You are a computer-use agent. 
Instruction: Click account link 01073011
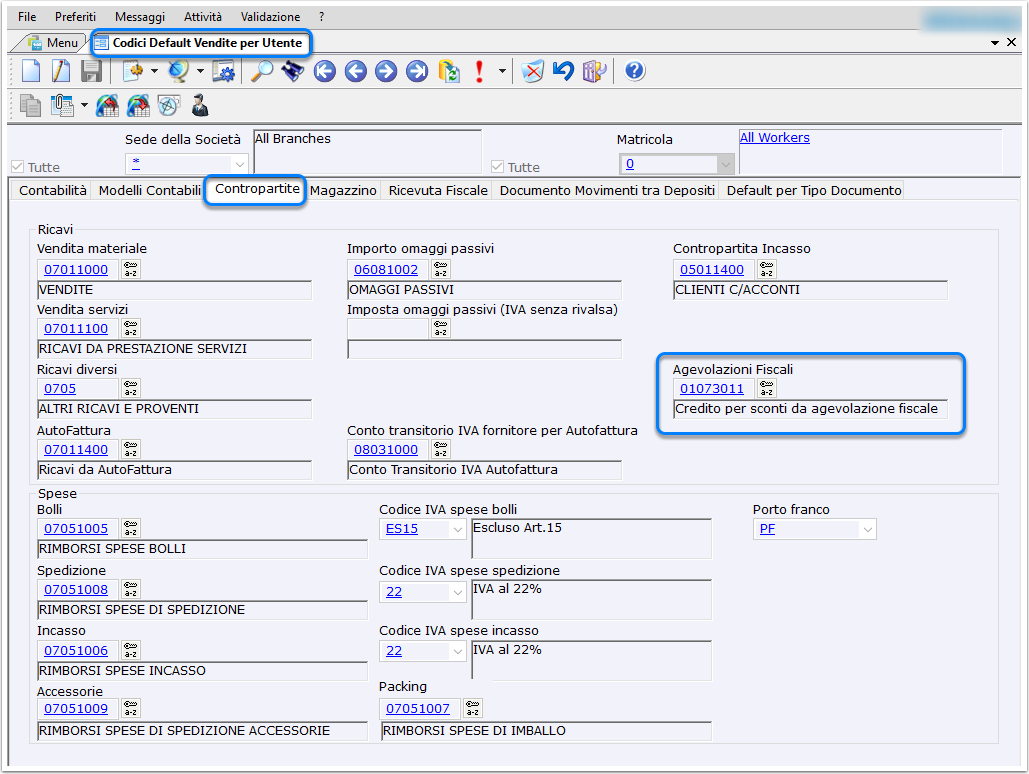point(712,389)
